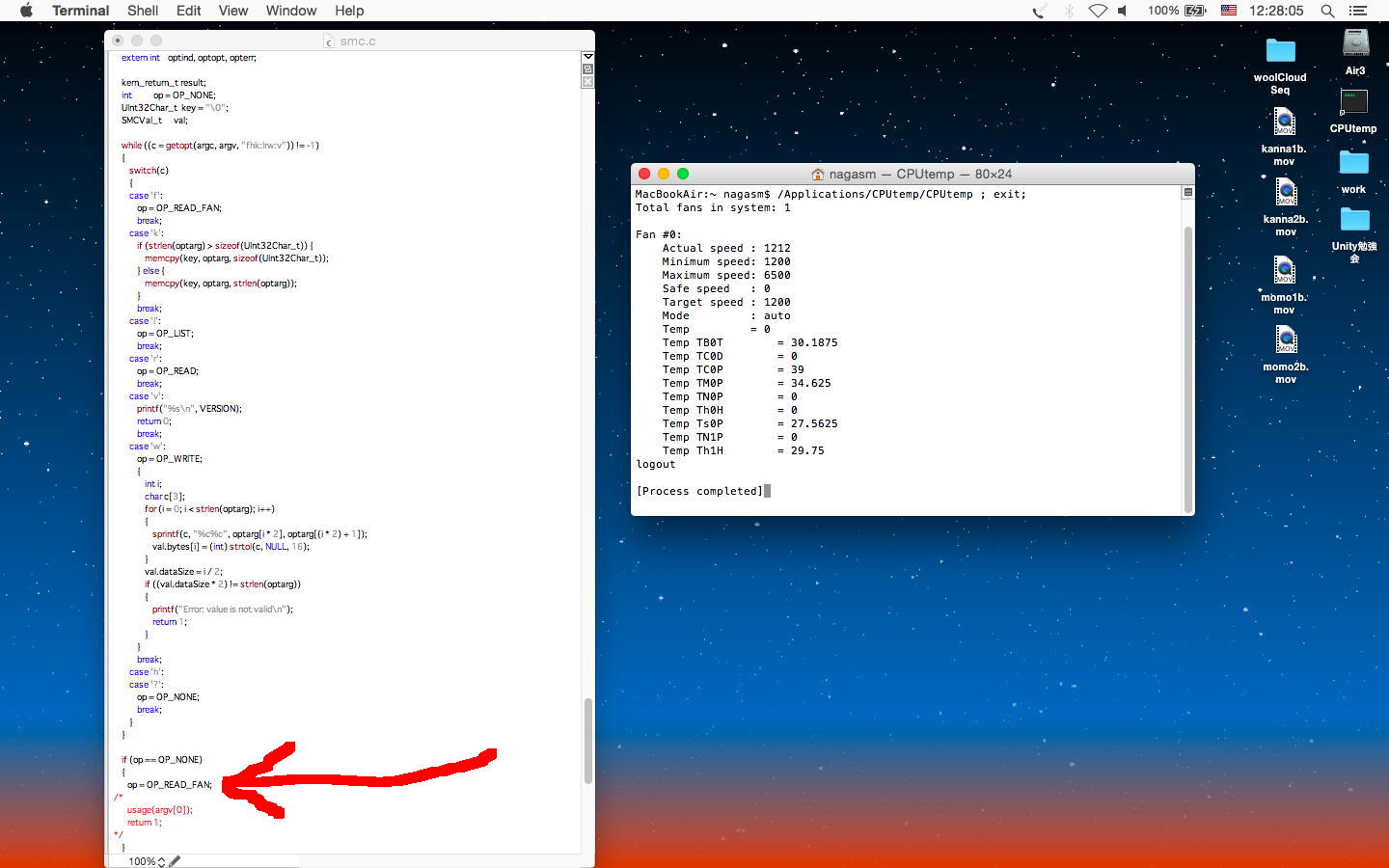Click the Terminal window title text
Viewport: 1389px width, 868px height.
click(x=920, y=175)
